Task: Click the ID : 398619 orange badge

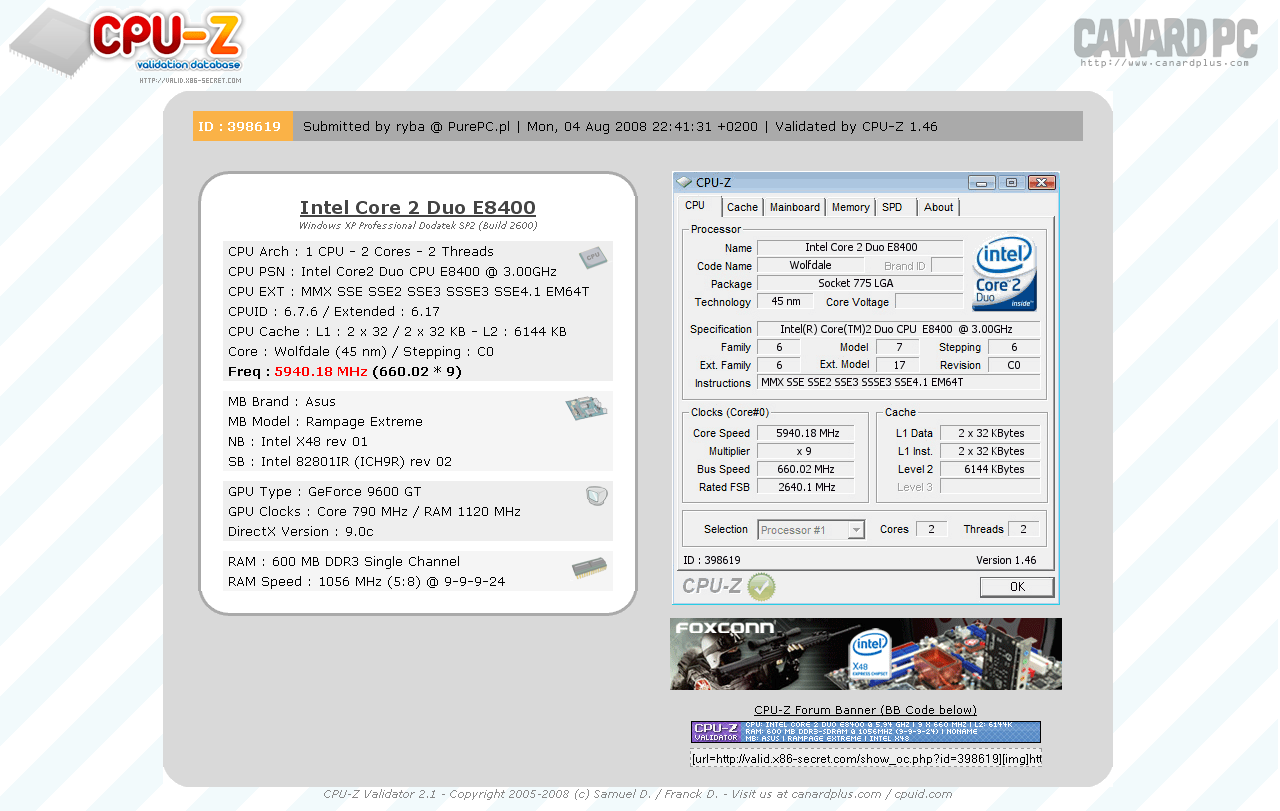Action: 243,126
